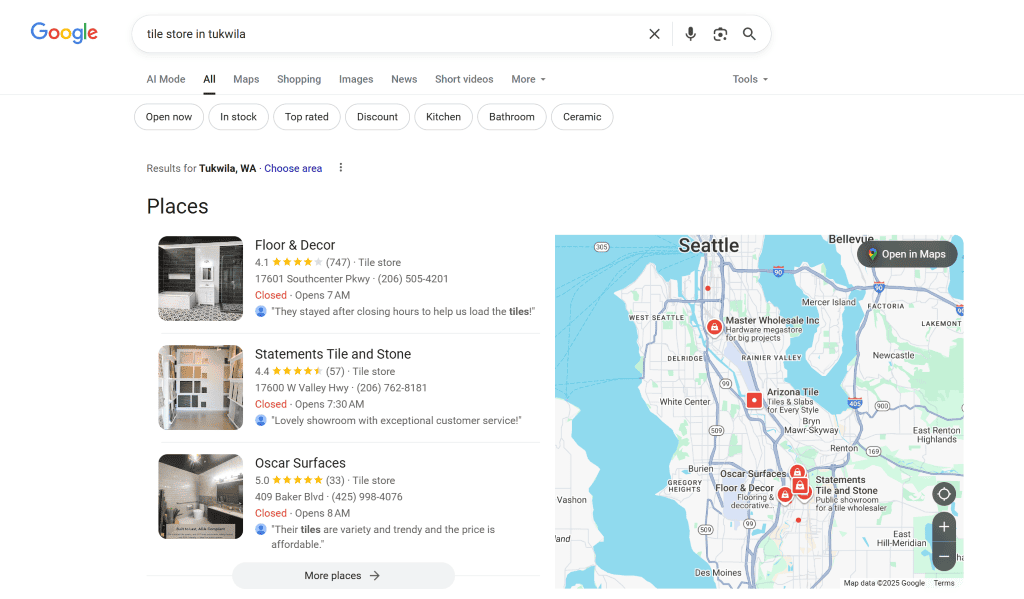
Task: Toggle the In stock filter chip
Action: point(238,117)
